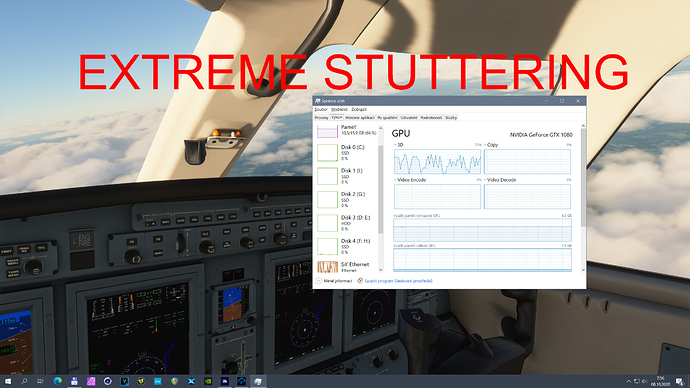Open the notification Action Center

[x=680, y=381]
